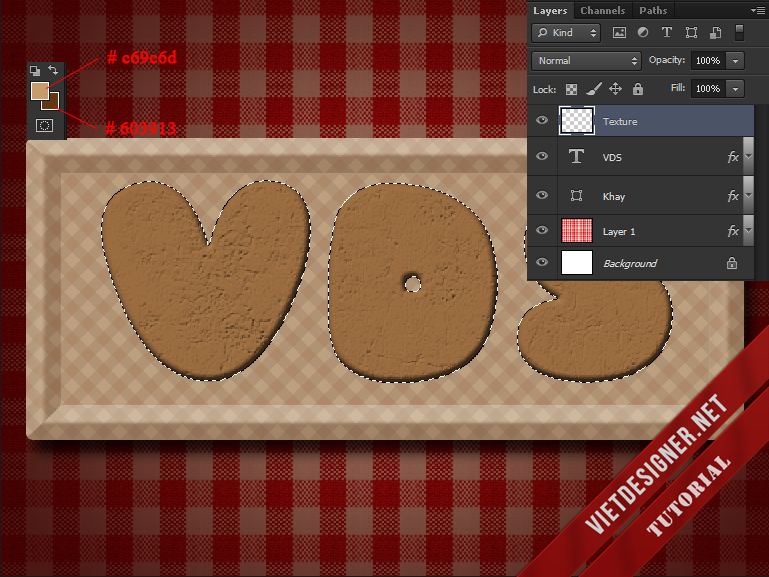769x577 pixels.
Task: Click the Background layer name
Action: pos(630,264)
